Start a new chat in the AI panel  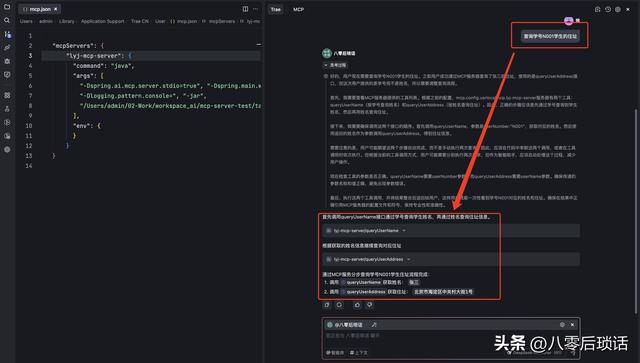[x=598, y=9]
